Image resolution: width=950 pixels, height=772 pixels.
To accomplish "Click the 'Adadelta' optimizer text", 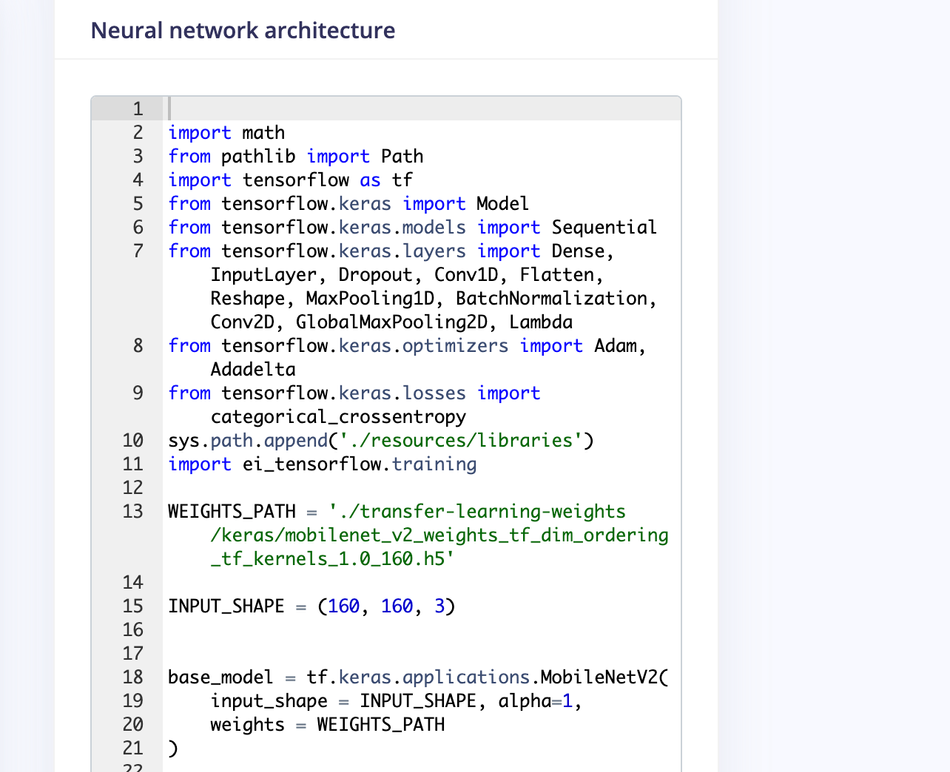I will coord(253,369).
